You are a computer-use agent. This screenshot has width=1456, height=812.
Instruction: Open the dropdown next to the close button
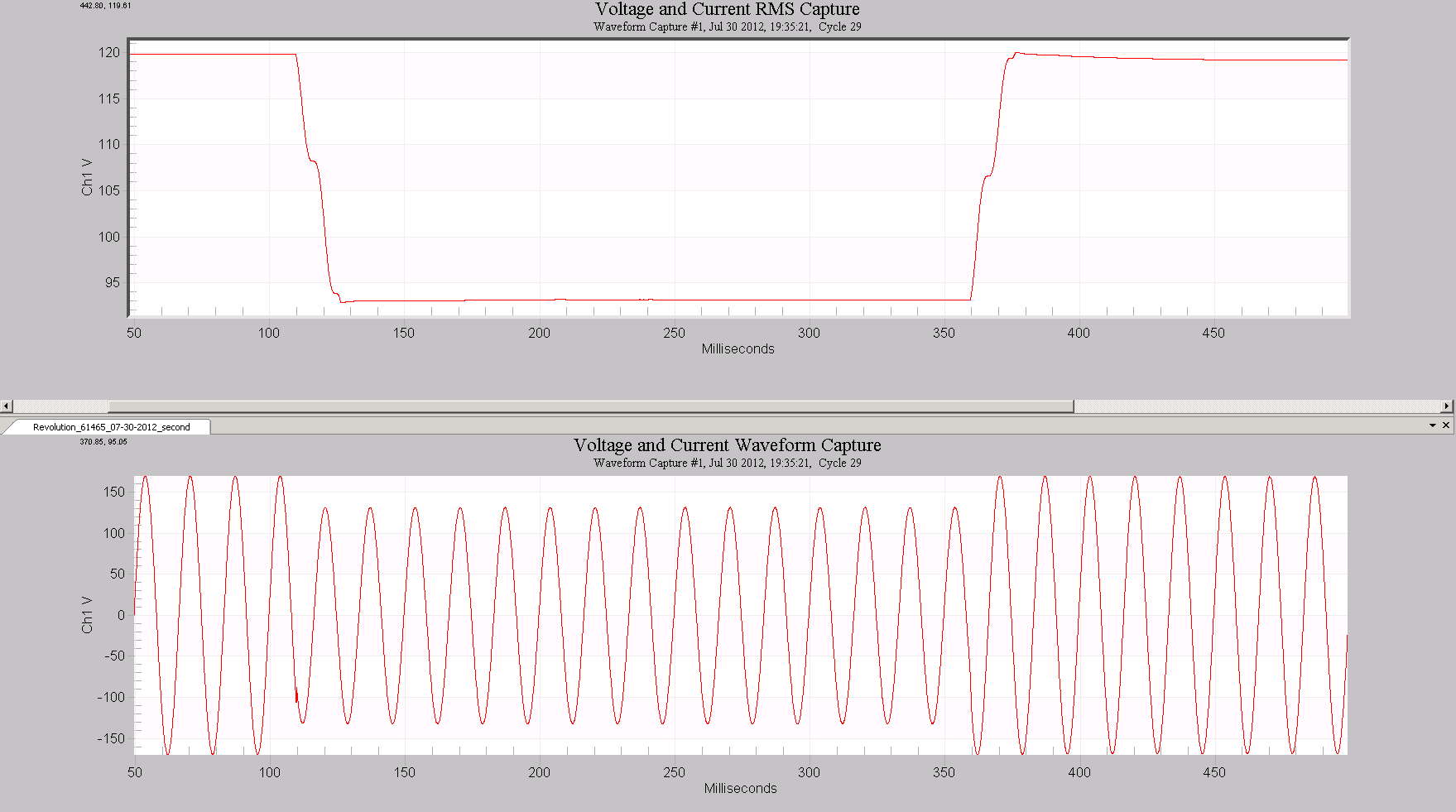coord(1434,425)
